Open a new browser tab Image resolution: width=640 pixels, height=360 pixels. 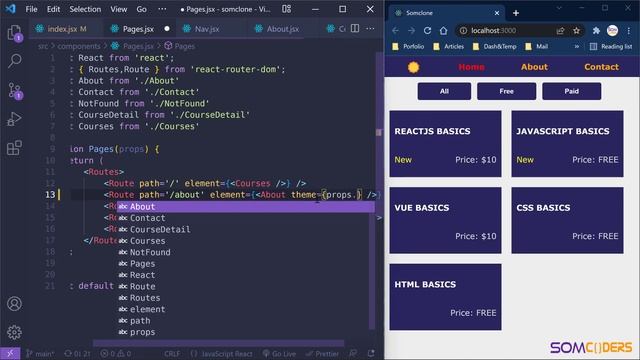pyautogui.click(x=516, y=13)
